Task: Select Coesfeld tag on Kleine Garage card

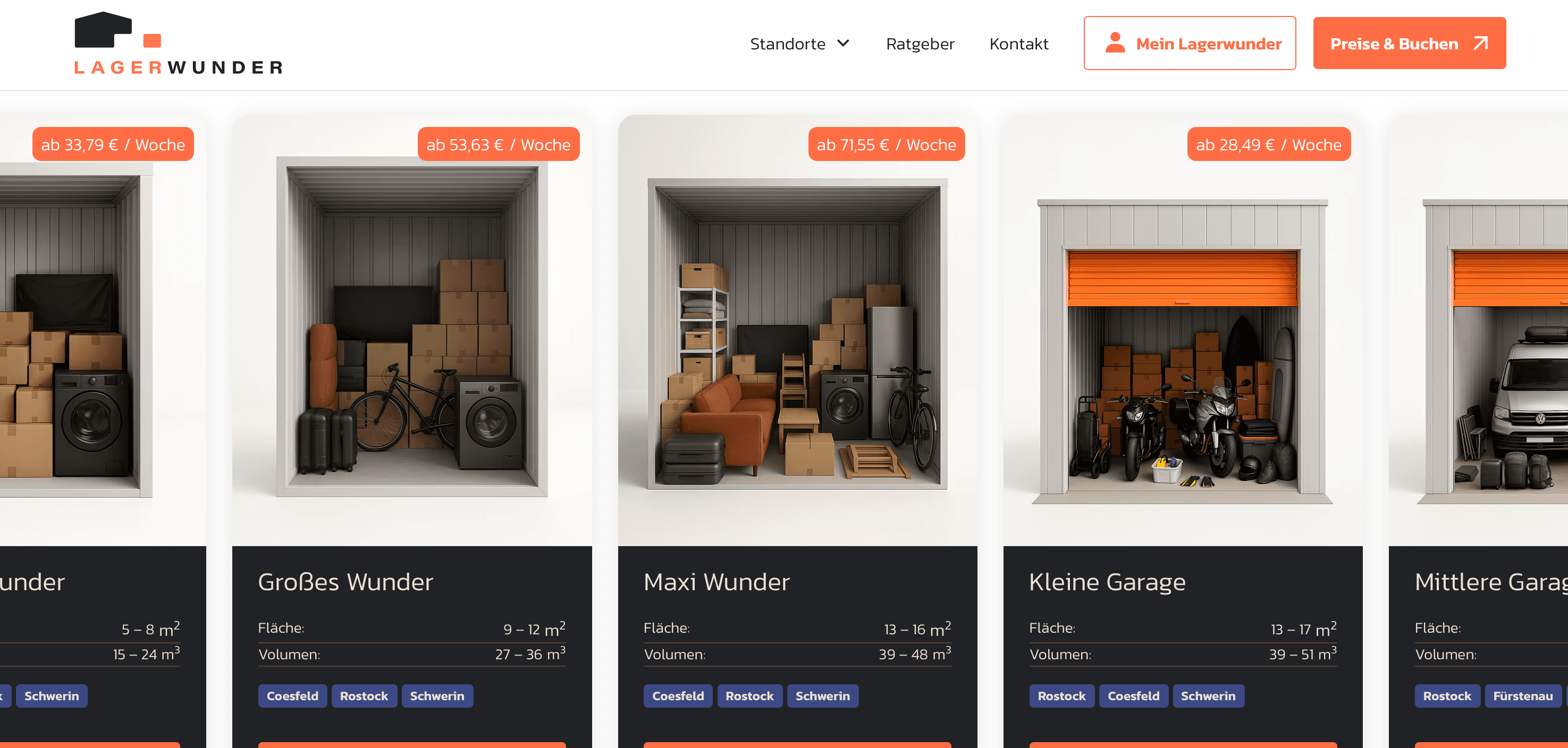Action: [1133, 695]
